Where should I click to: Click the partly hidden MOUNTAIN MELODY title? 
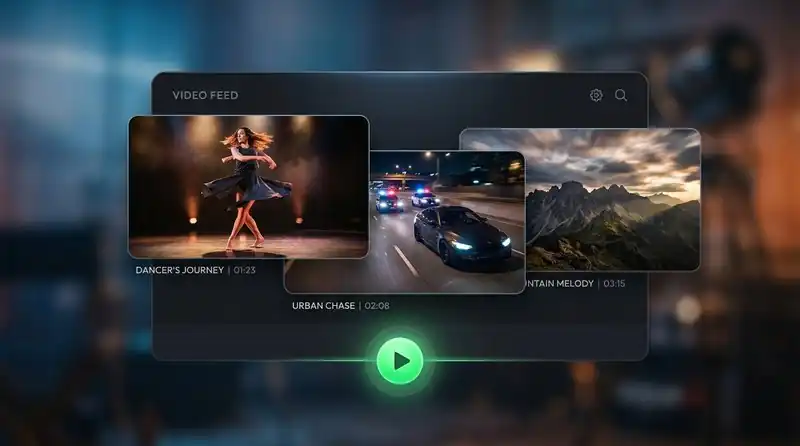[560, 283]
